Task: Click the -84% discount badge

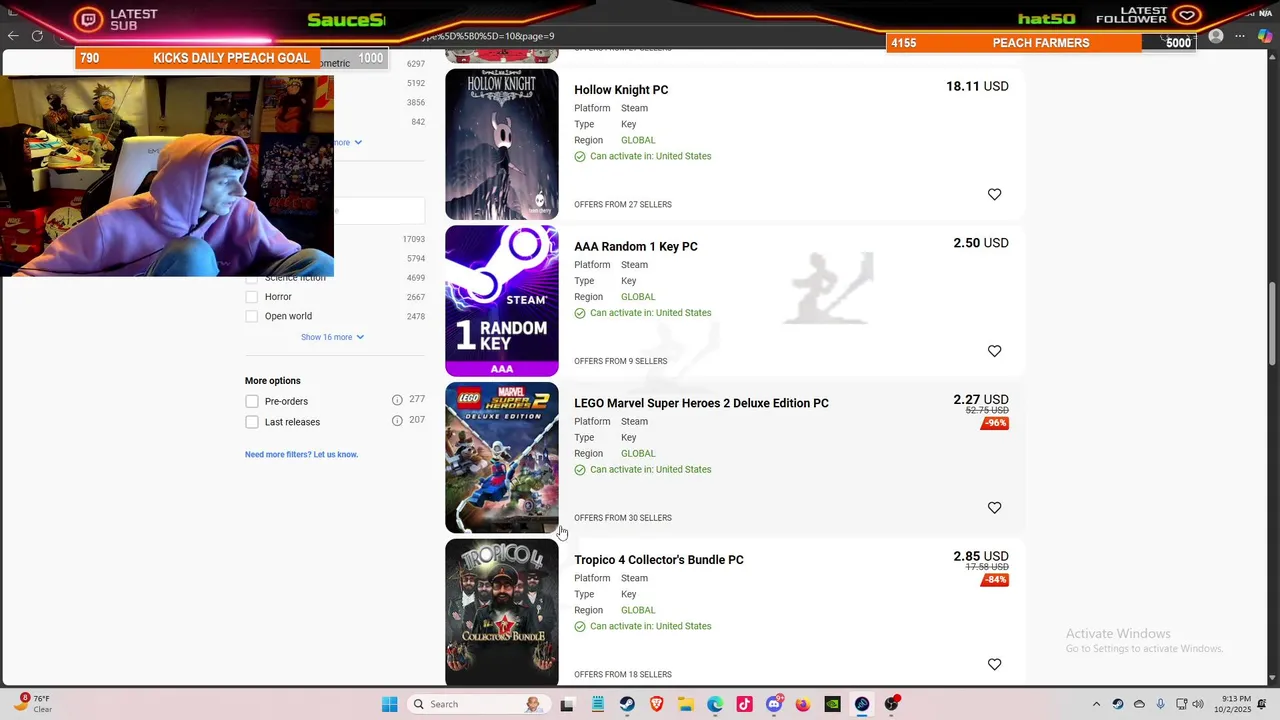Action: click(x=996, y=580)
